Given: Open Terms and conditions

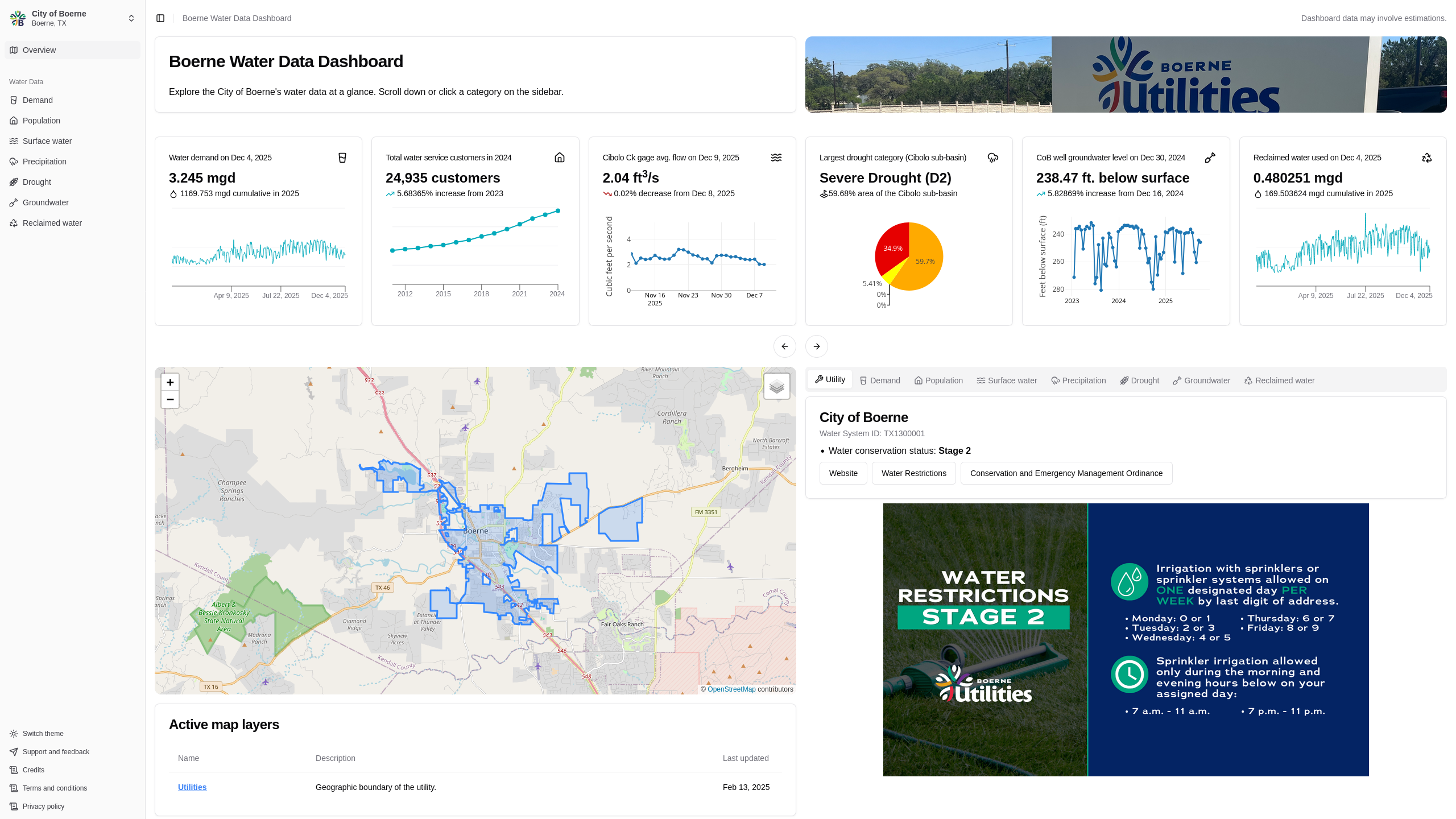Looking at the screenshot, I should pyautogui.click(x=72, y=788).
